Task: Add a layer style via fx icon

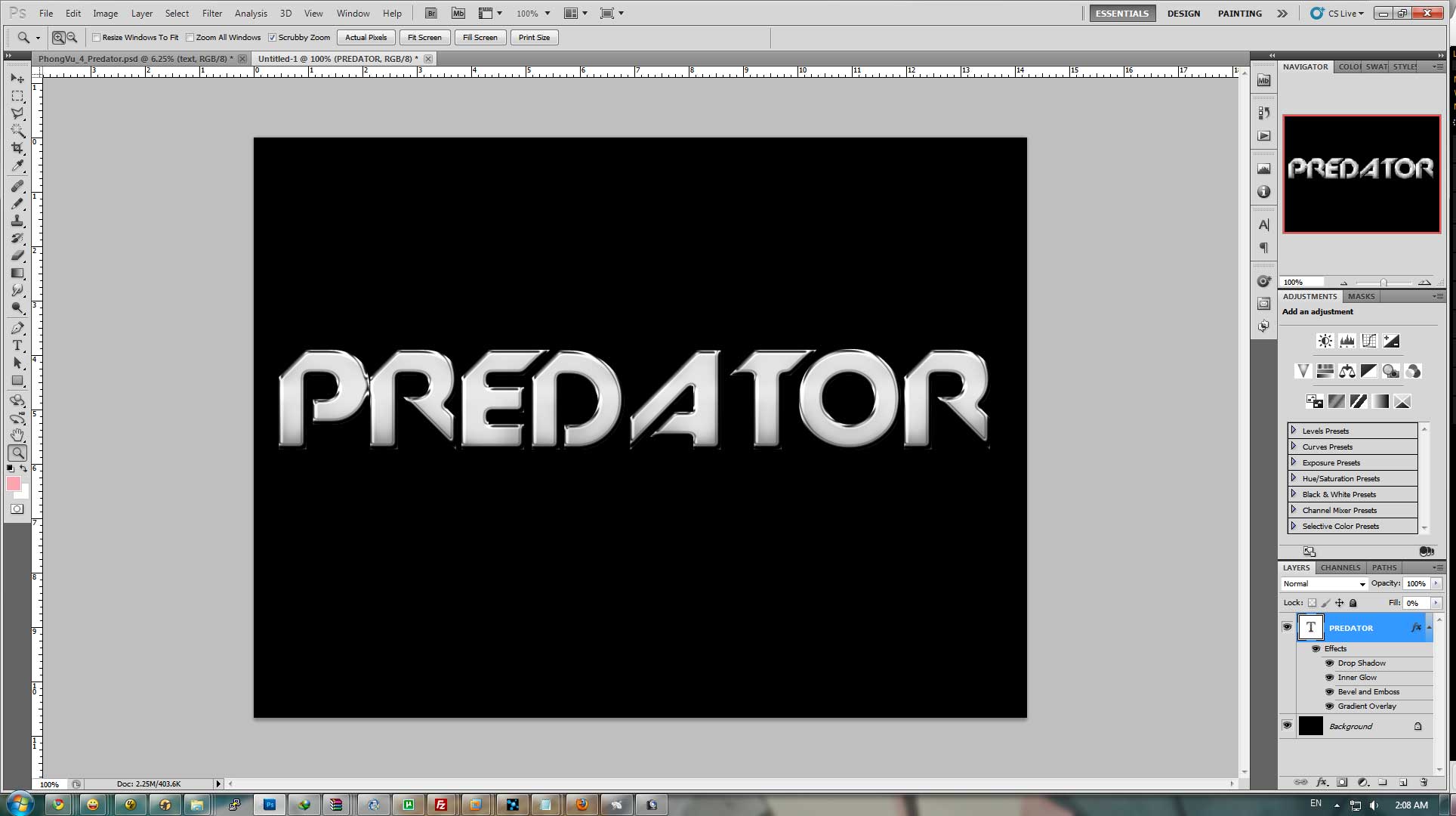Action: pyautogui.click(x=1322, y=783)
